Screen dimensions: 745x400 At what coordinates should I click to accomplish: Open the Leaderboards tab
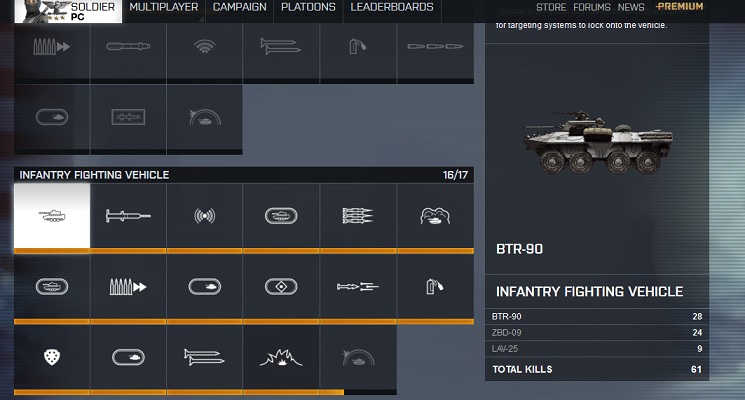point(392,7)
